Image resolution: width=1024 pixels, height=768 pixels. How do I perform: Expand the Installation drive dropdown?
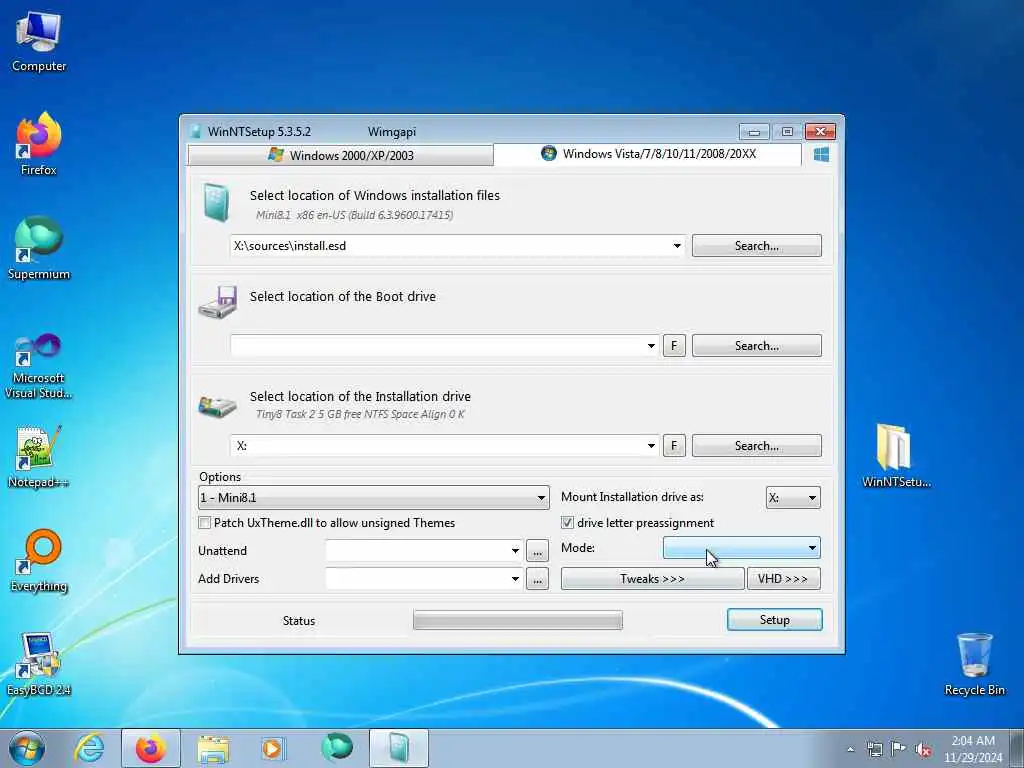pos(651,446)
